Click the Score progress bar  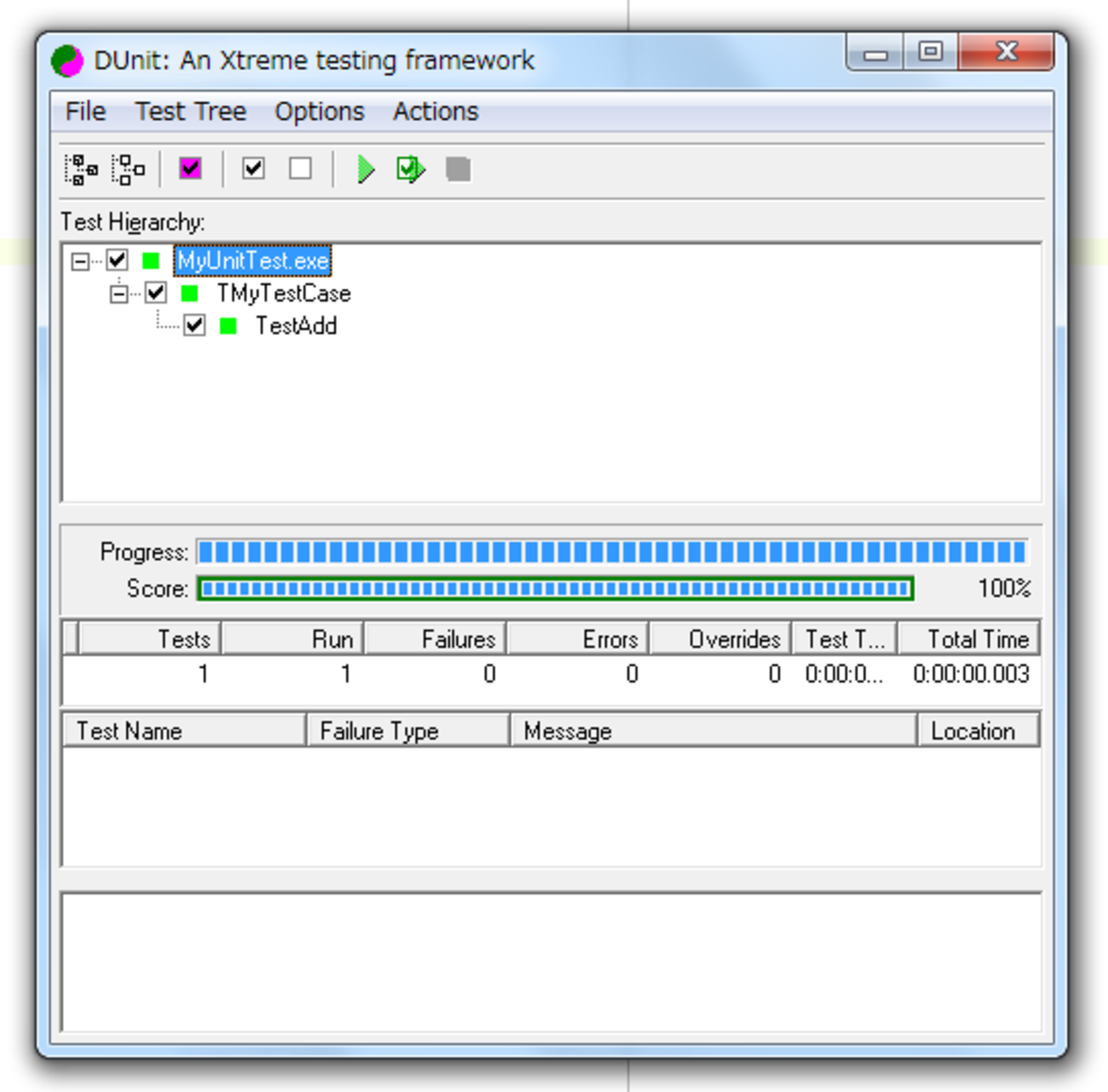click(555, 588)
